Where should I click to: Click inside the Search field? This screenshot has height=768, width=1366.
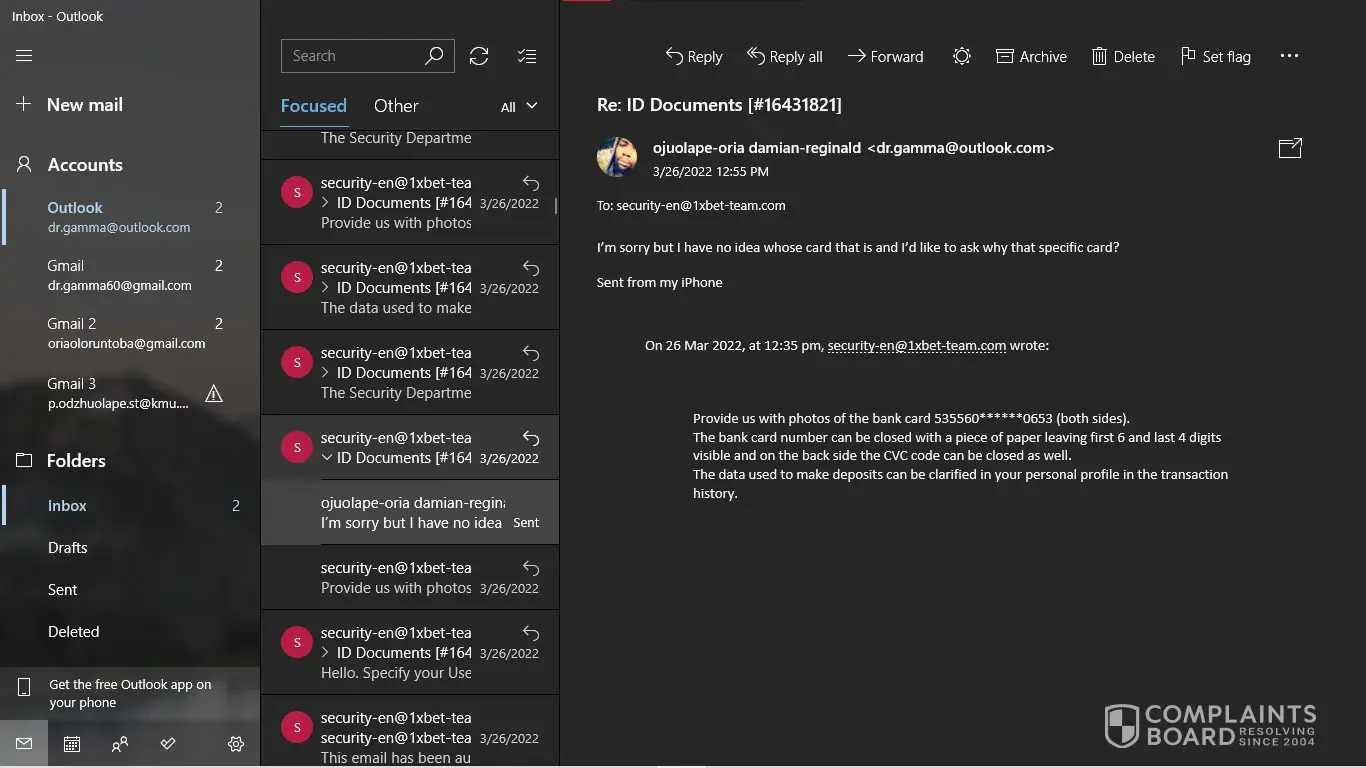(350, 56)
